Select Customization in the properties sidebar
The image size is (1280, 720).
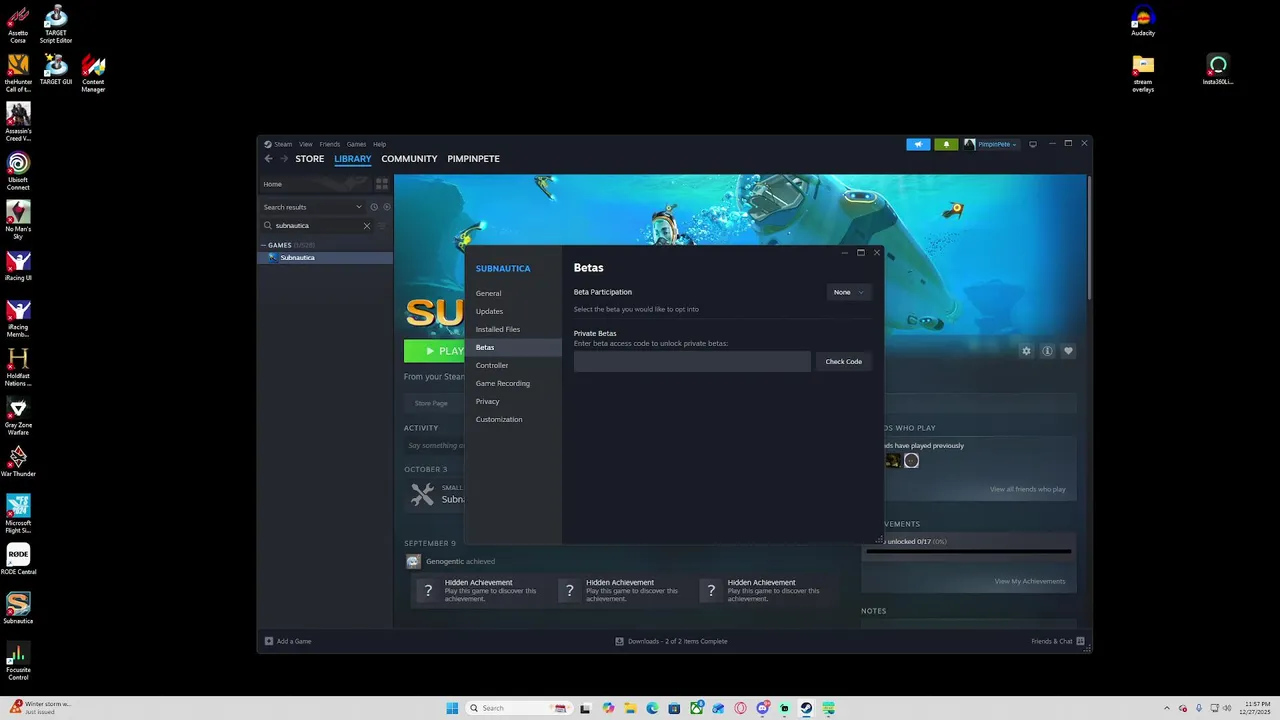point(513,419)
